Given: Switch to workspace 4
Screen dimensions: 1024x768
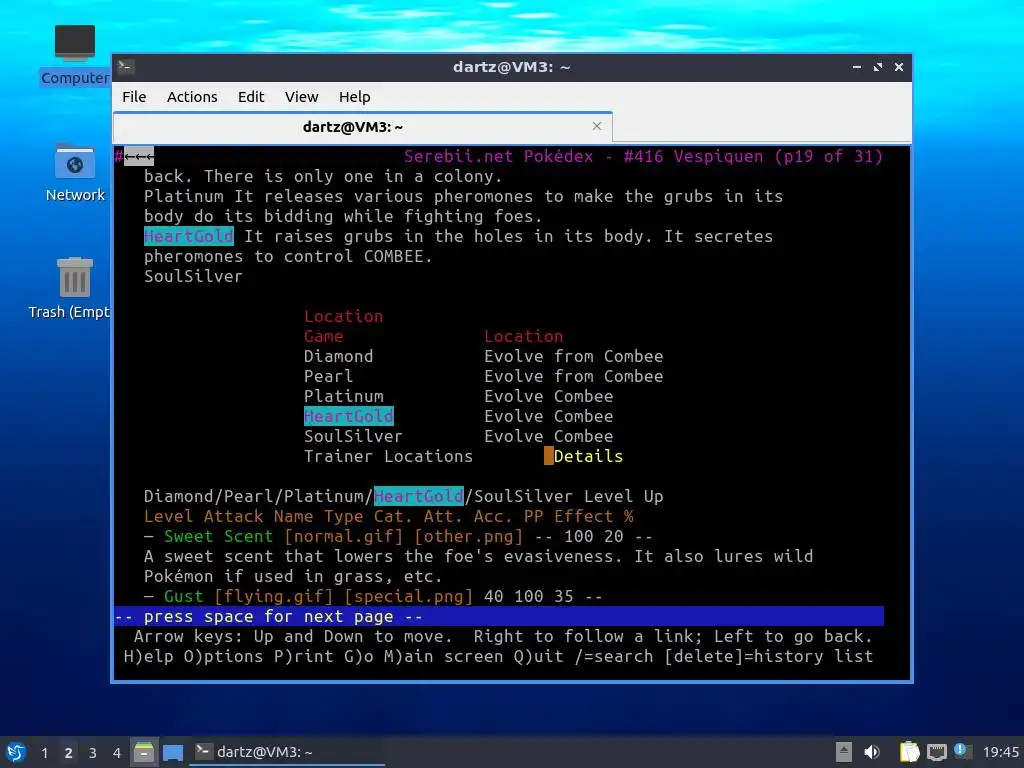Looking at the screenshot, I should (x=116, y=752).
